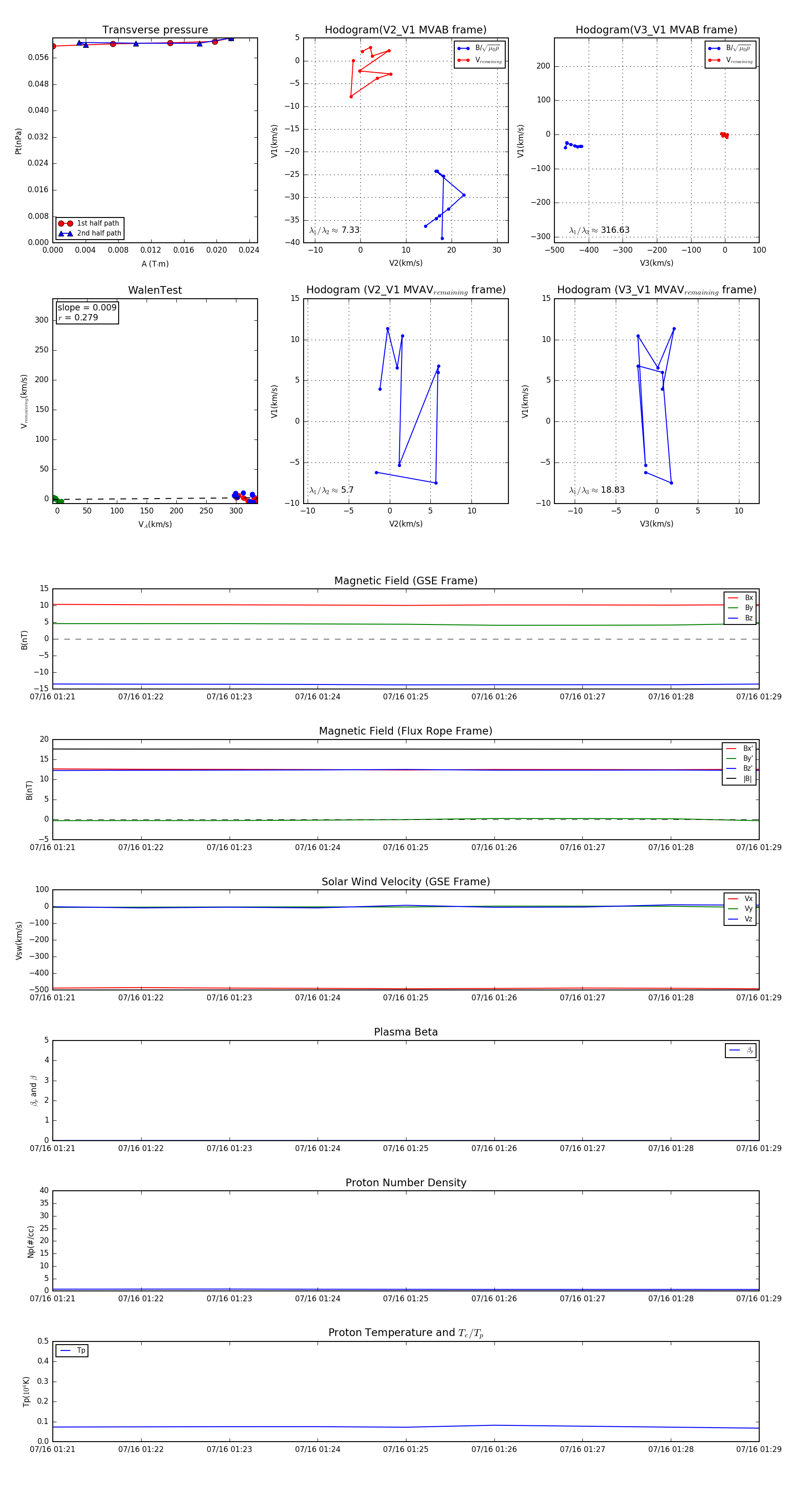Click the 'Hodogram(V3_V1 MVAB frame)' title

(656, 30)
